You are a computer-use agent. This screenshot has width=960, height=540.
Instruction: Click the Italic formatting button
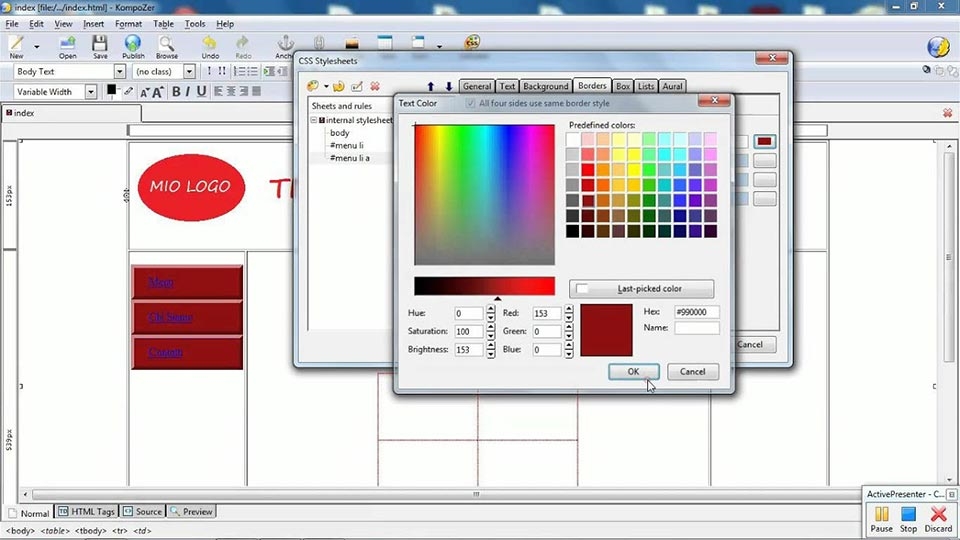pos(187,92)
